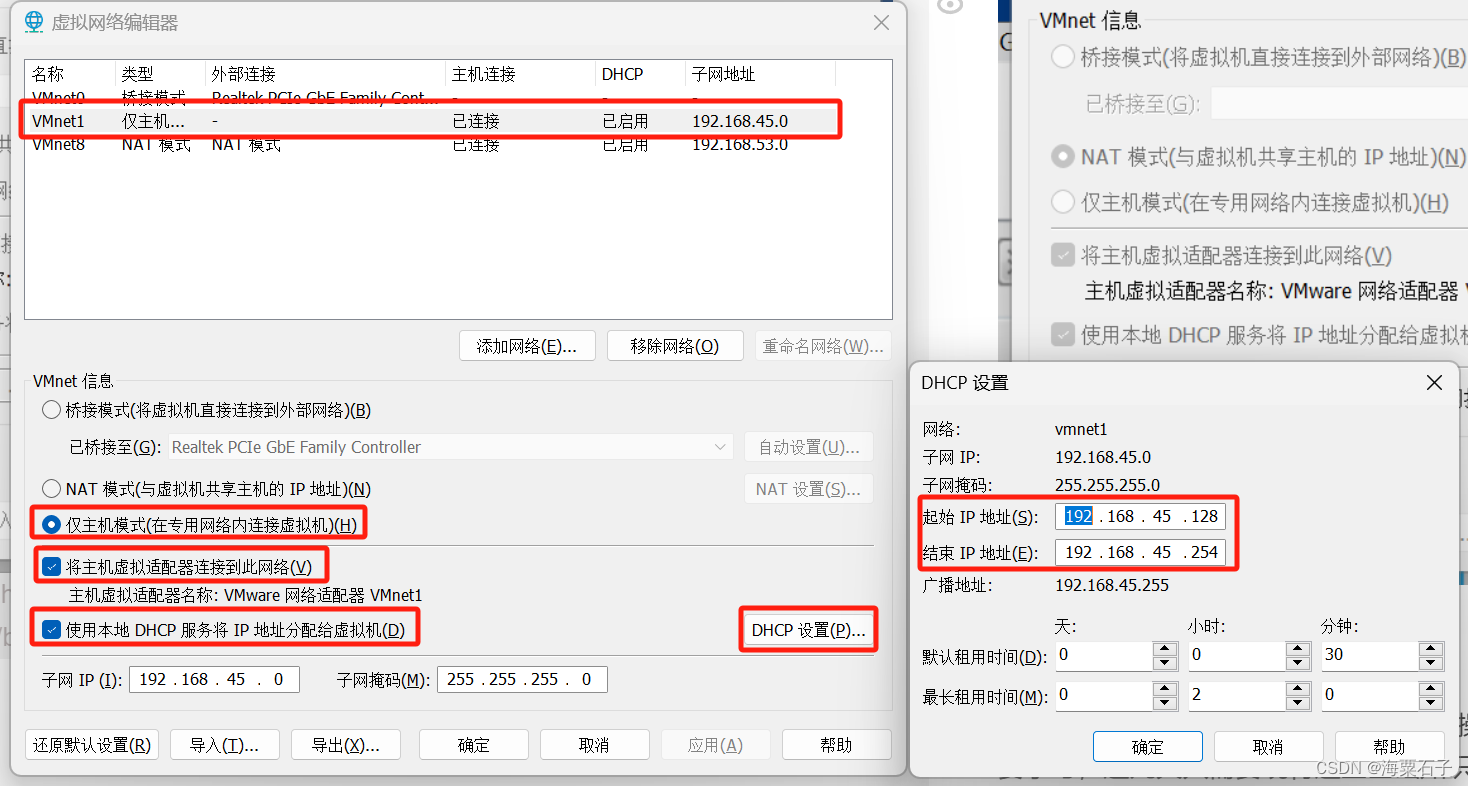This screenshot has width=1468, height=786.
Task: Open DHCP 设置(P)... button
Action: 808,630
